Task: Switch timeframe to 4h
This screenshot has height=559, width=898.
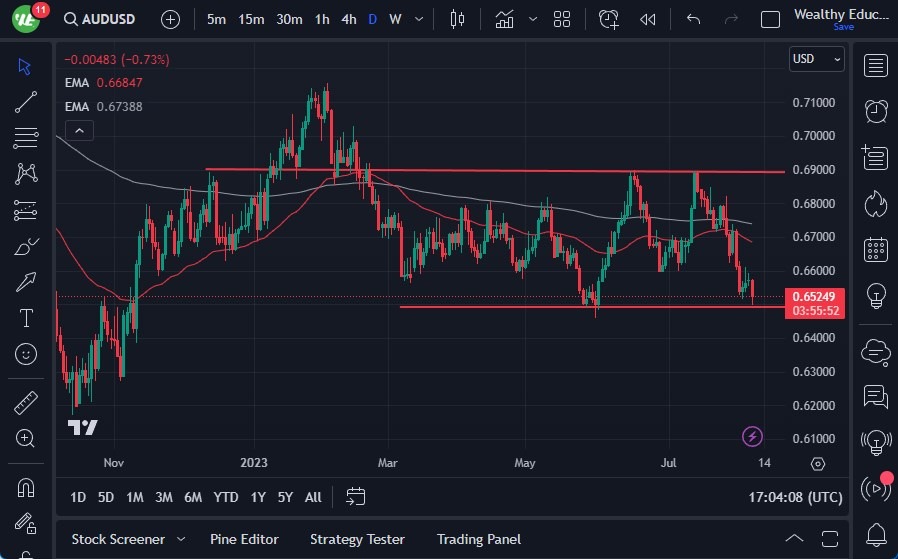Action: pyautogui.click(x=348, y=19)
